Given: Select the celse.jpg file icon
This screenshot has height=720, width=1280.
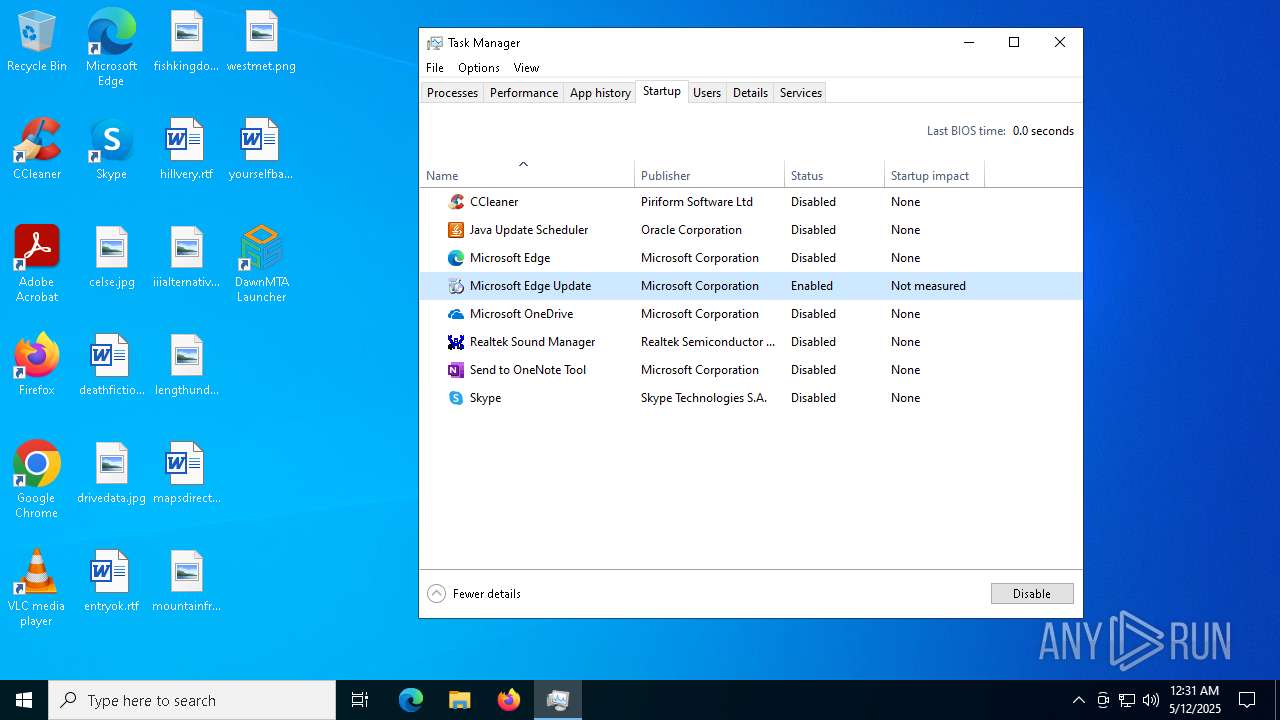Looking at the screenshot, I should pyautogui.click(x=111, y=257).
